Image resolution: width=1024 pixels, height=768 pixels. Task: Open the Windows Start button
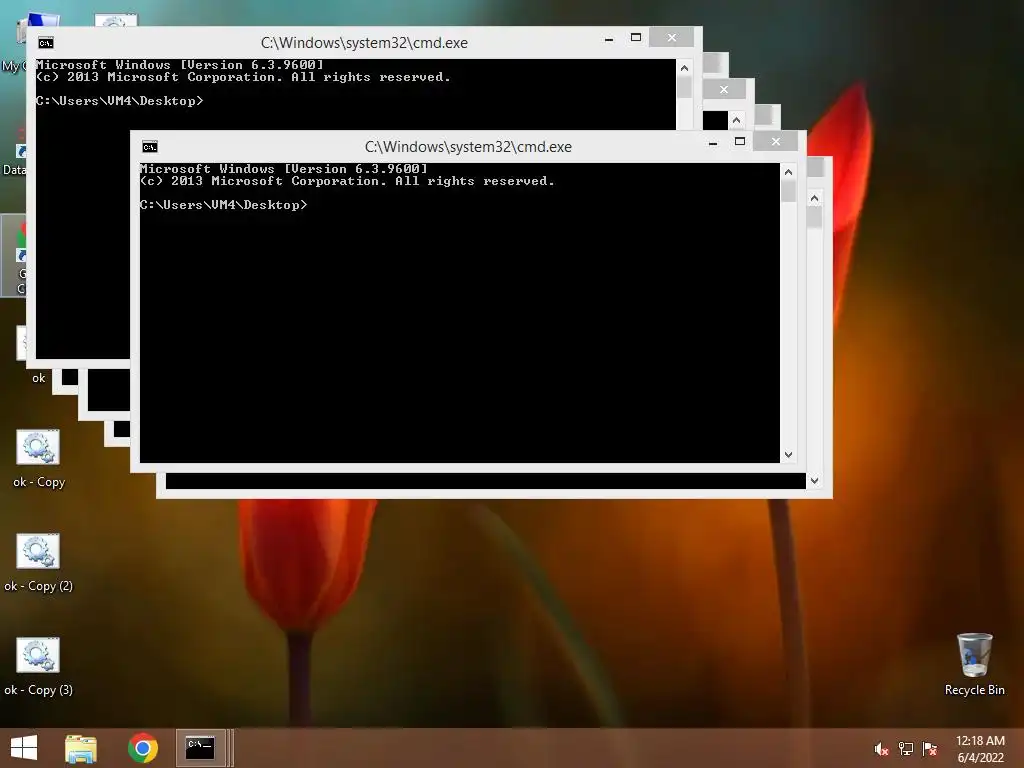[x=24, y=748]
